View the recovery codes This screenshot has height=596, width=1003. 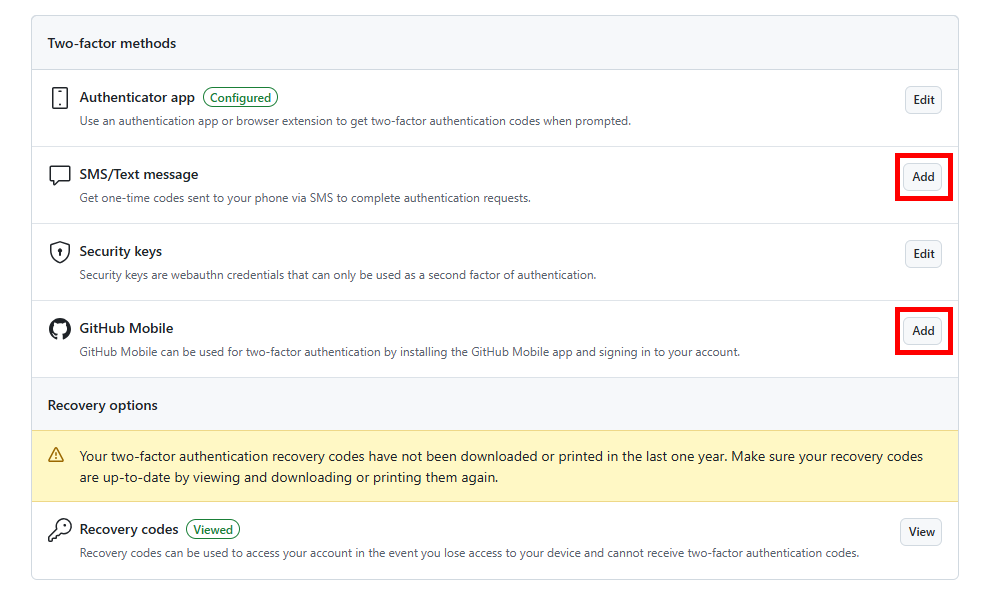pyautogui.click(x=921, y=532)
